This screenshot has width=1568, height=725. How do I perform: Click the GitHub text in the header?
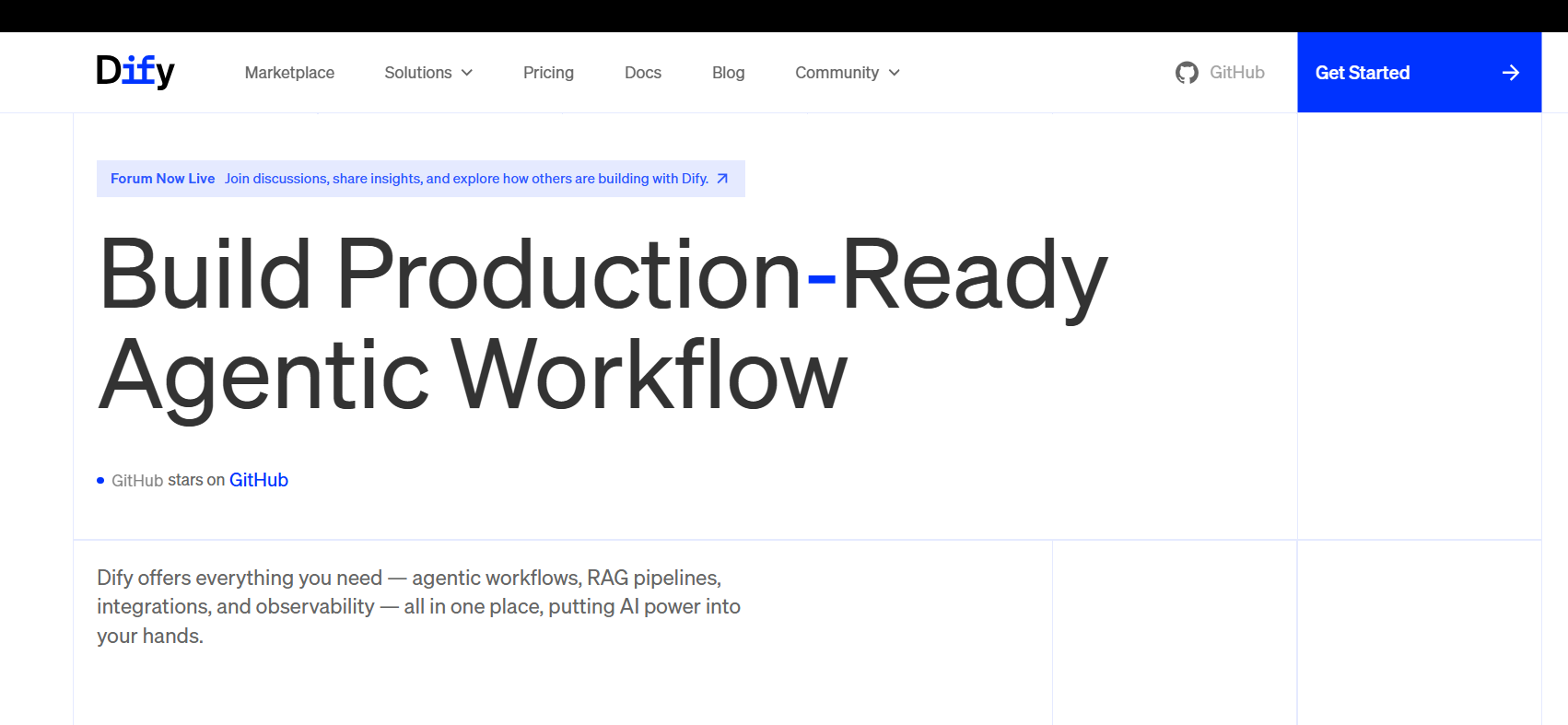coord(1236,73)
